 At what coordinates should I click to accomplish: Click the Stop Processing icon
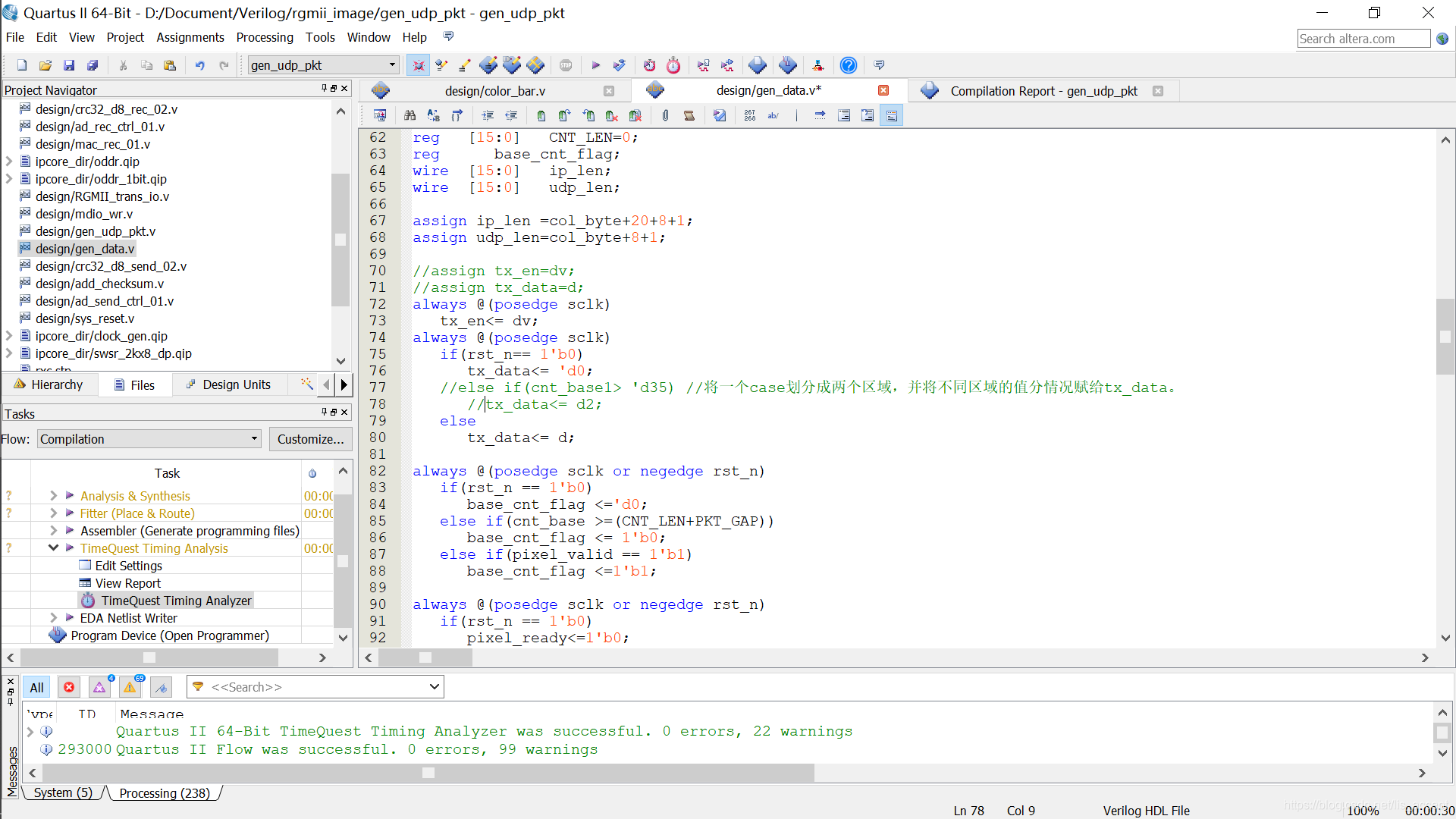(566, 65)
